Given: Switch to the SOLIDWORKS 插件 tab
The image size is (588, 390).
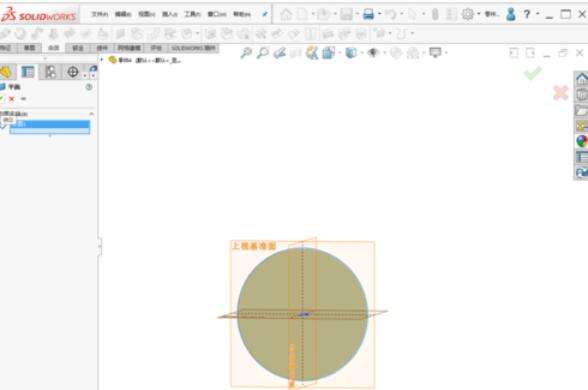Looking at the screenshot, I should coord(193,48).
